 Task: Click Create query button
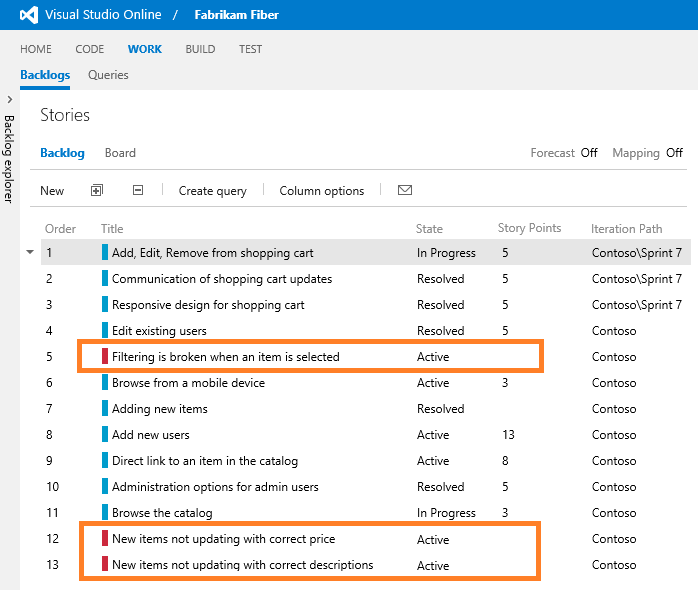(x=212, y=191)
